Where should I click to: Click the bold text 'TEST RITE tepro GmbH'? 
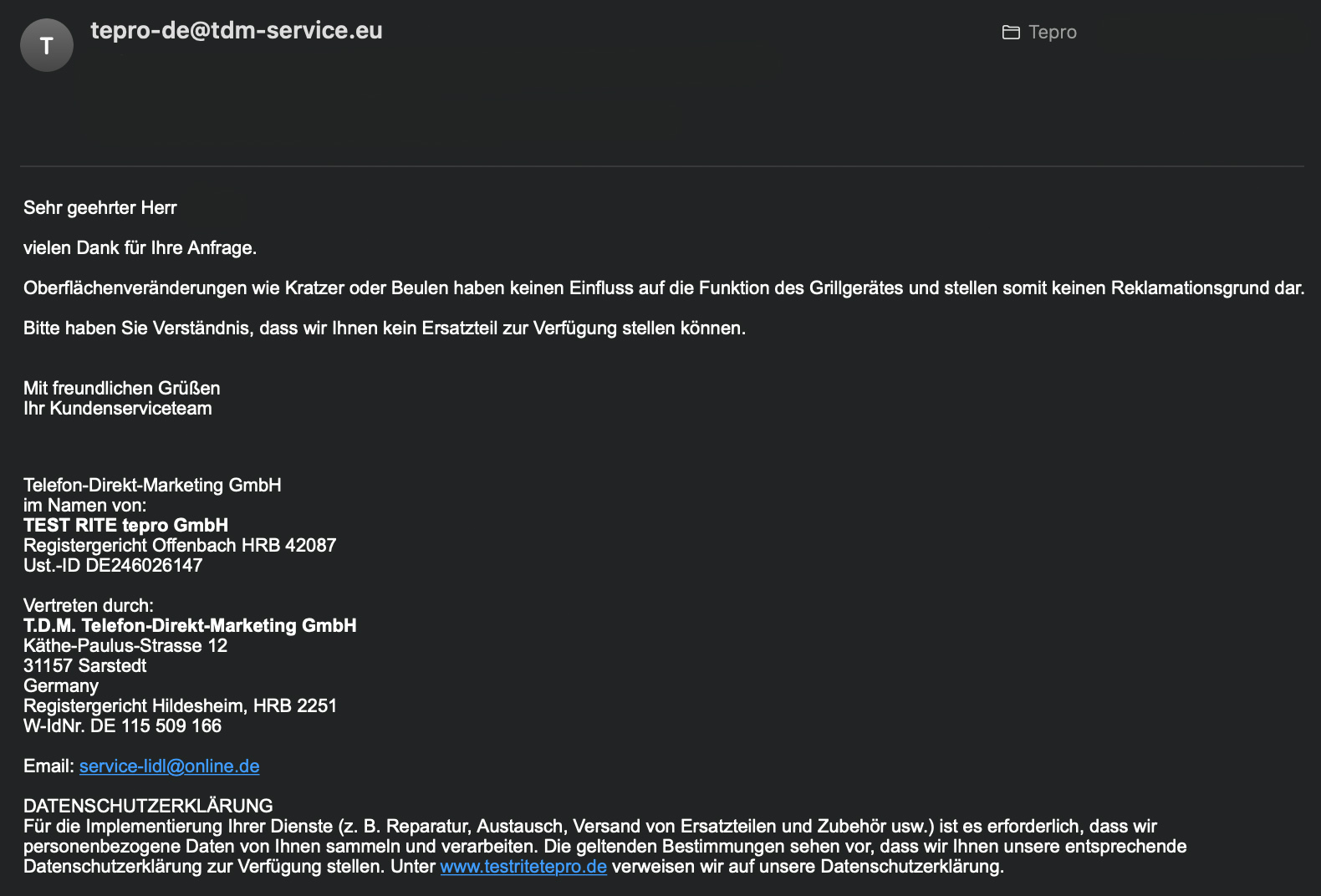tap(125, 525)
